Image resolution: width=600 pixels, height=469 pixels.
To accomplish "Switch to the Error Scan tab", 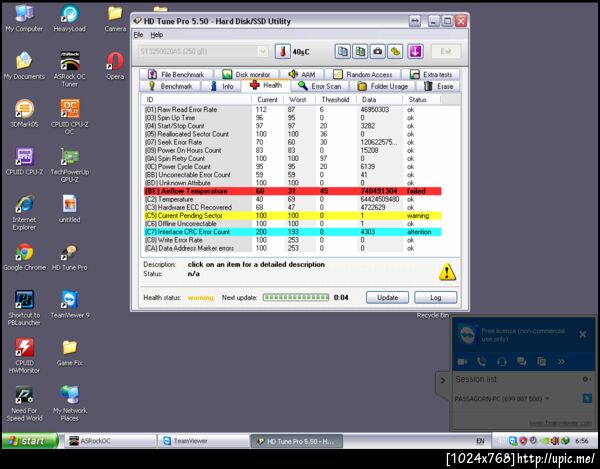I will (x=320, y=86).
